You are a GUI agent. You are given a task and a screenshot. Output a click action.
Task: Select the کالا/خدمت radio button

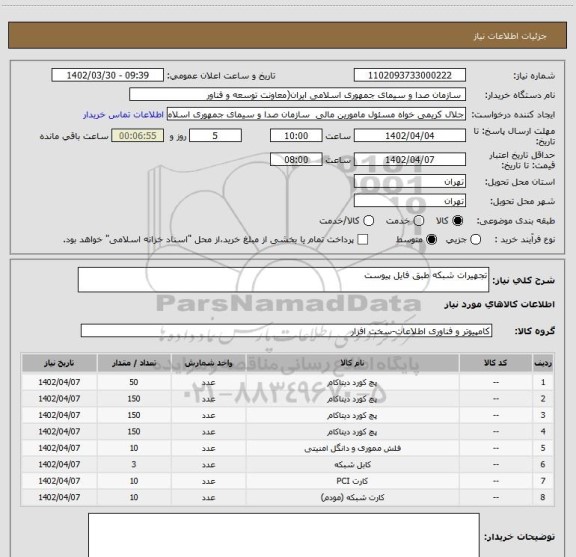(368, 220)
